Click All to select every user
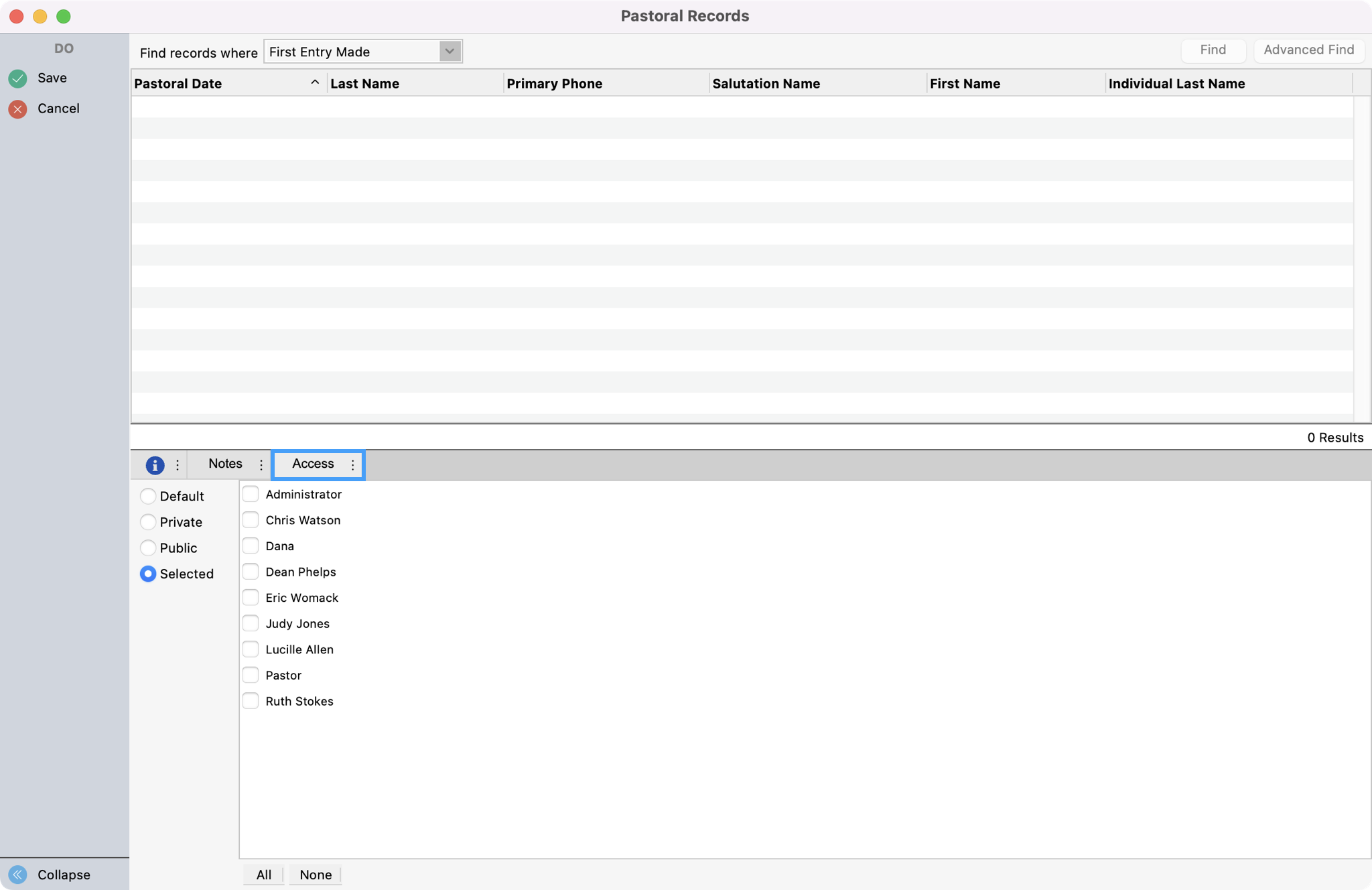The height and width of the screenshot is (890, 1372). 263,875
